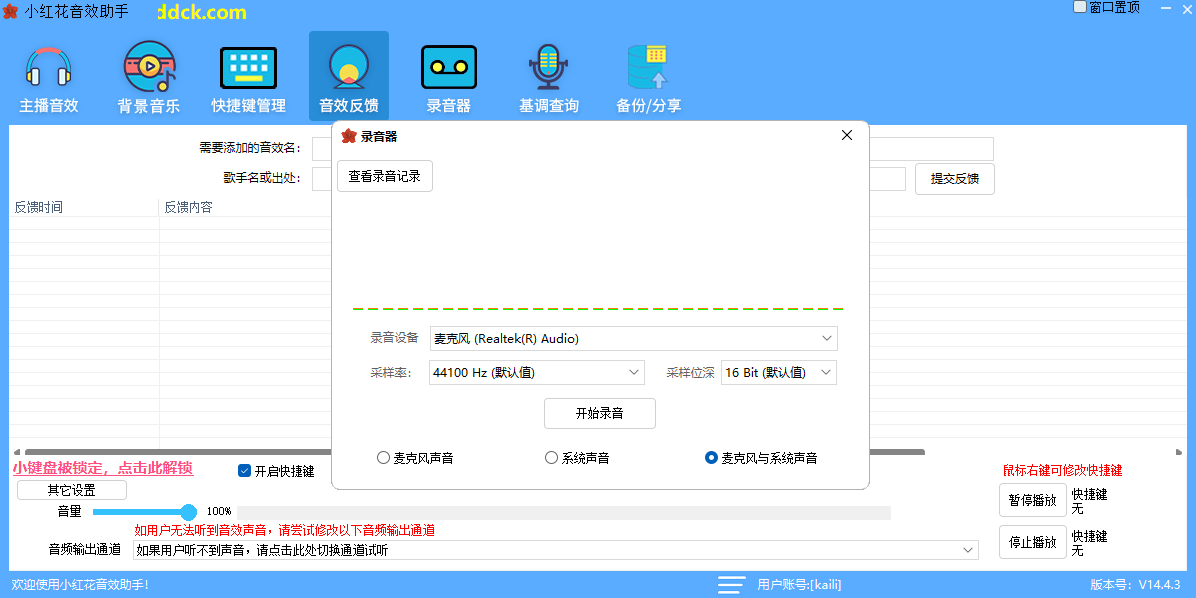Open the 采样率 44100 Hz dropdown

coord(537,373)
